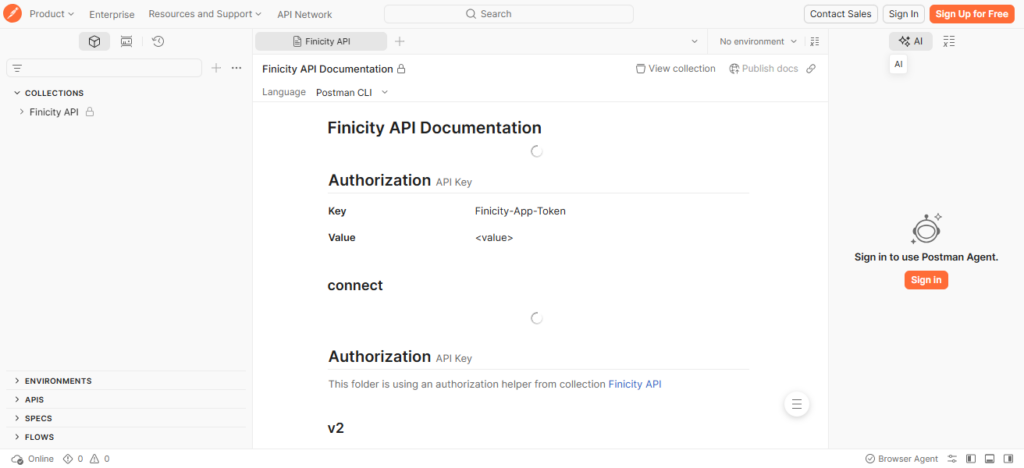Click Contact Sales button
The image size is (1024, 468).
(840, 14)
